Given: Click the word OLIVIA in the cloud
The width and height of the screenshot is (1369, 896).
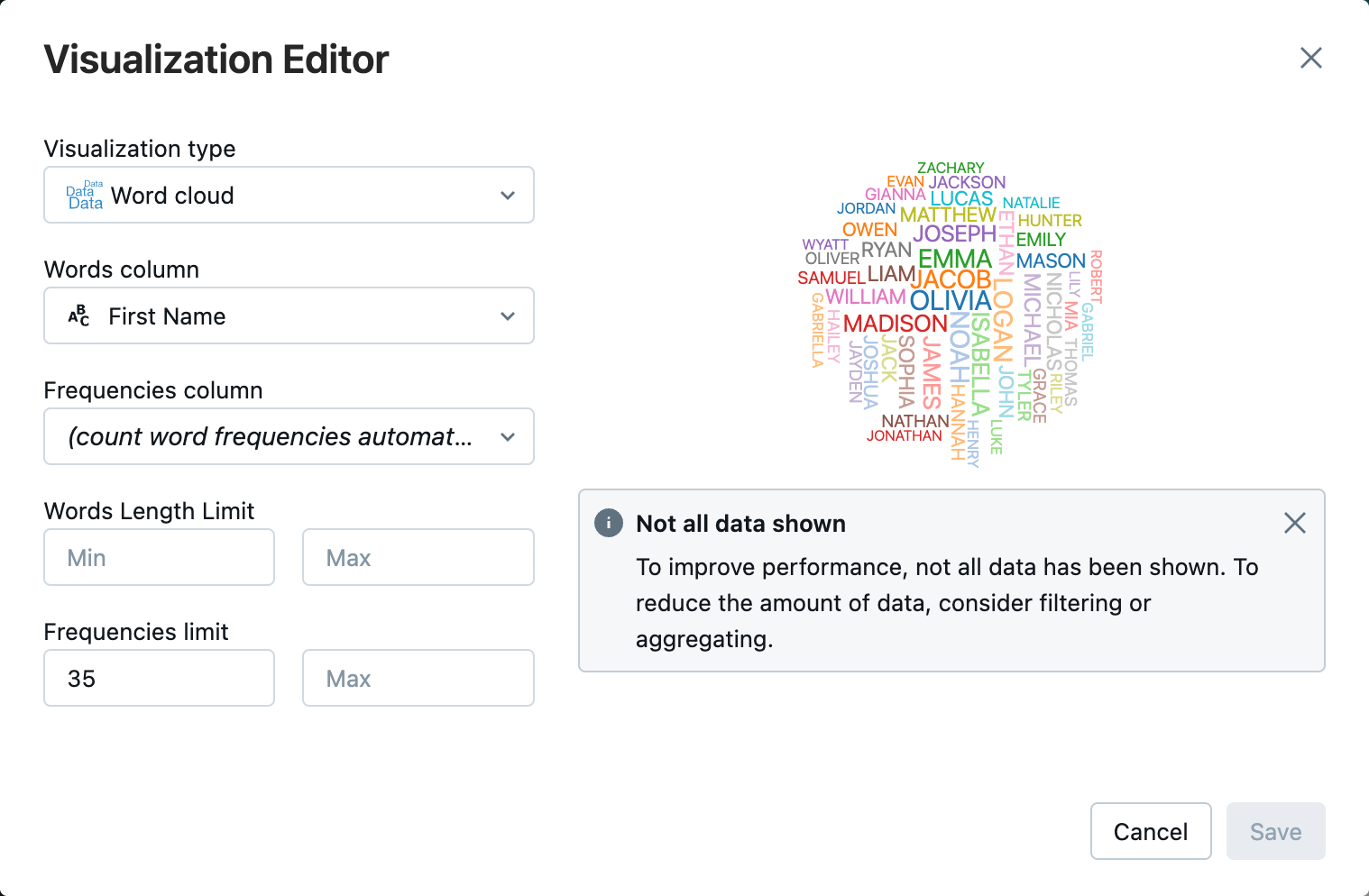Looking at the screenshot, I should pos(951,301).
